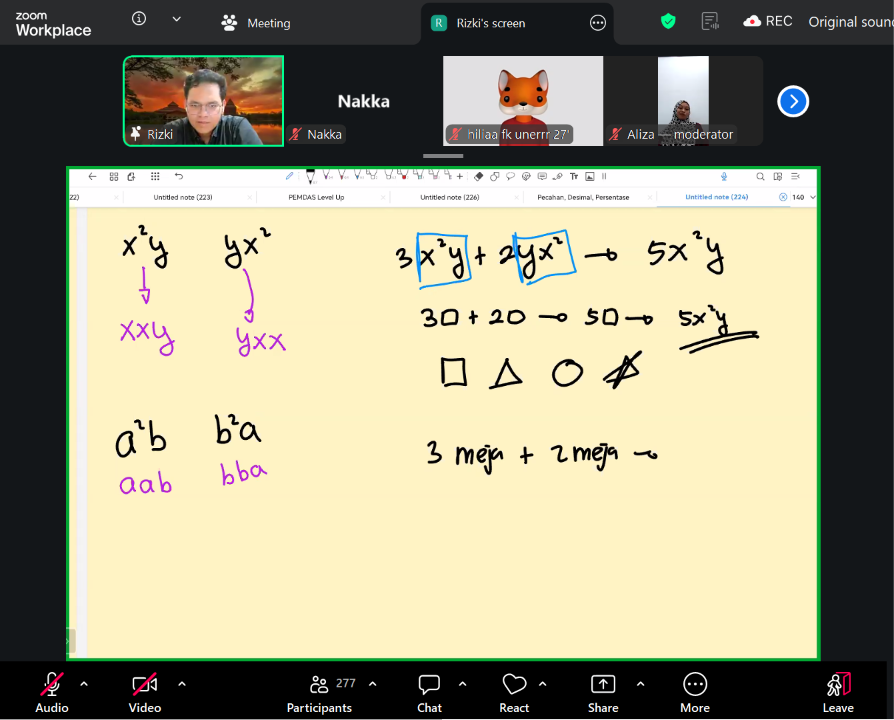Close the Untitled note (224) tab
The image size is (894, 720).
tap(783, 197)
